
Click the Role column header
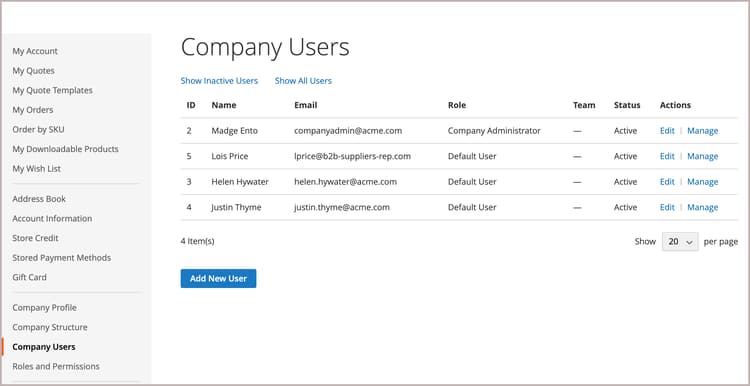pyautogui.click(x=457, y=105)
